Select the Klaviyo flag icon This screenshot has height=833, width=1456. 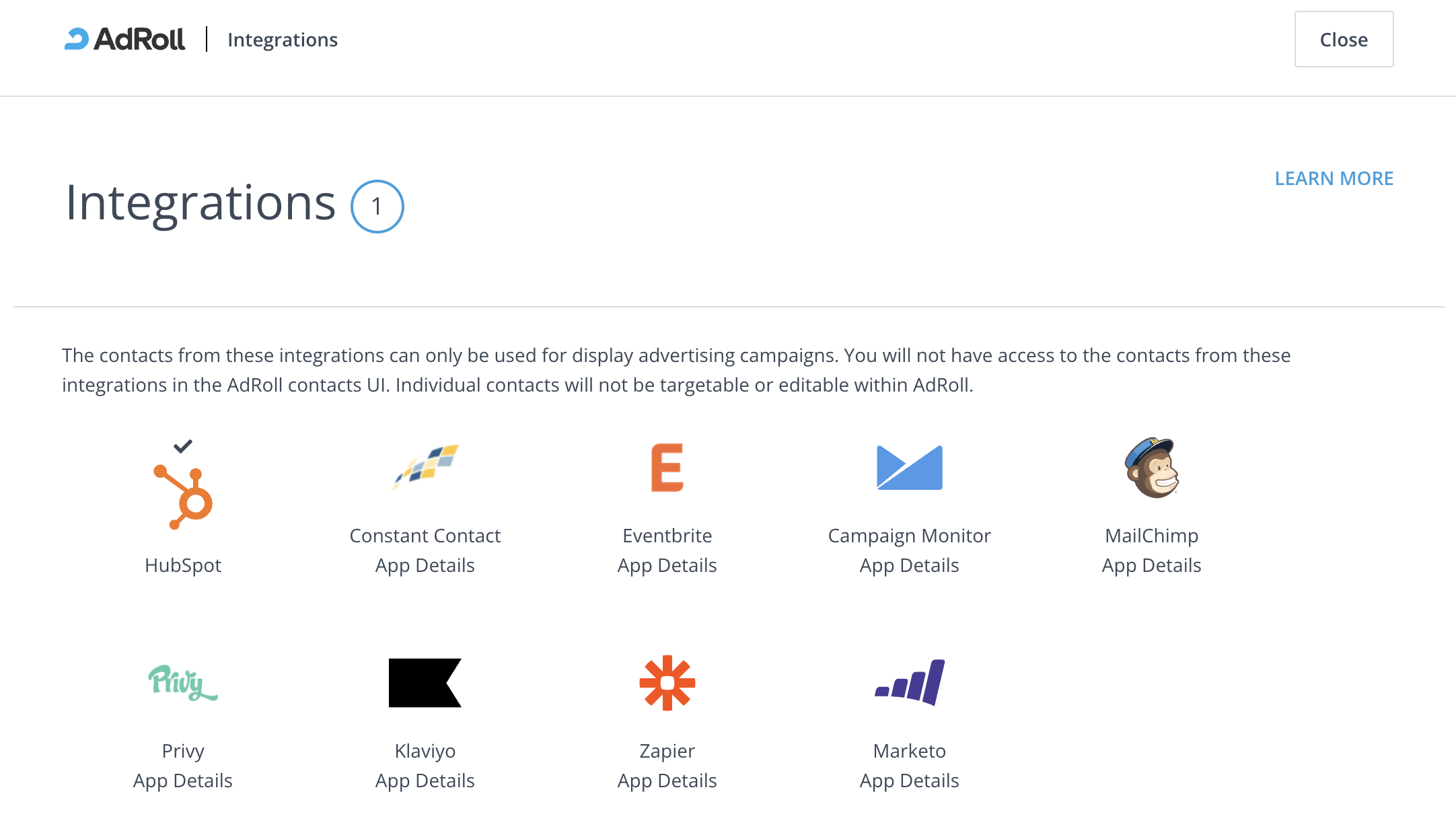425,682
